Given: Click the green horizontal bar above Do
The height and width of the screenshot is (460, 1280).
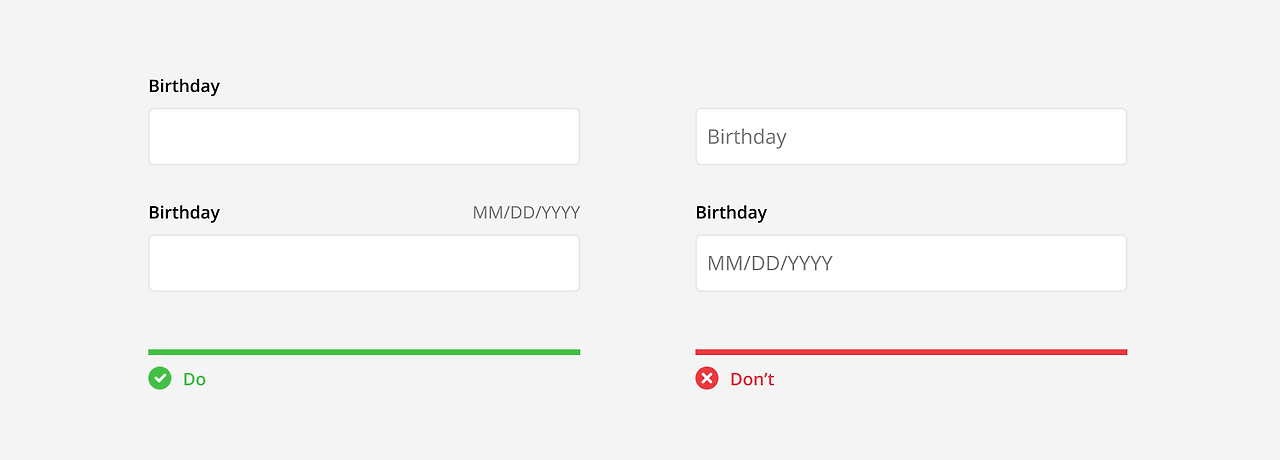Looking at the screenshot, I should click(364, 352).
